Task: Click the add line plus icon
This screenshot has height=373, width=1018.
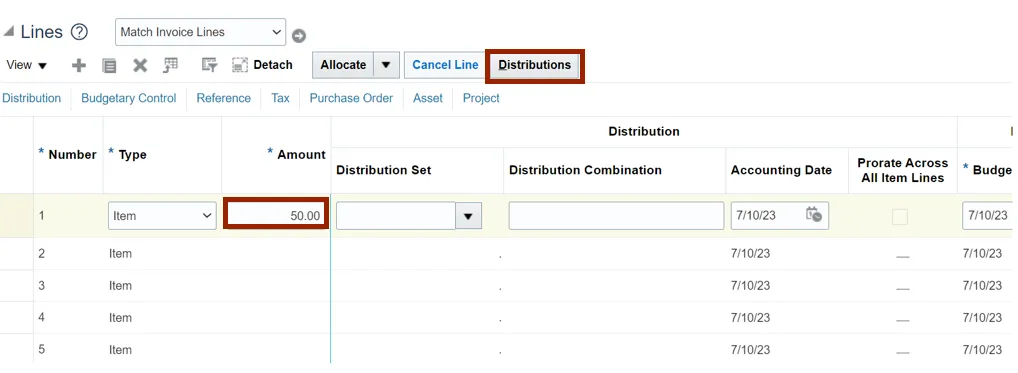Action: [79, 66]
